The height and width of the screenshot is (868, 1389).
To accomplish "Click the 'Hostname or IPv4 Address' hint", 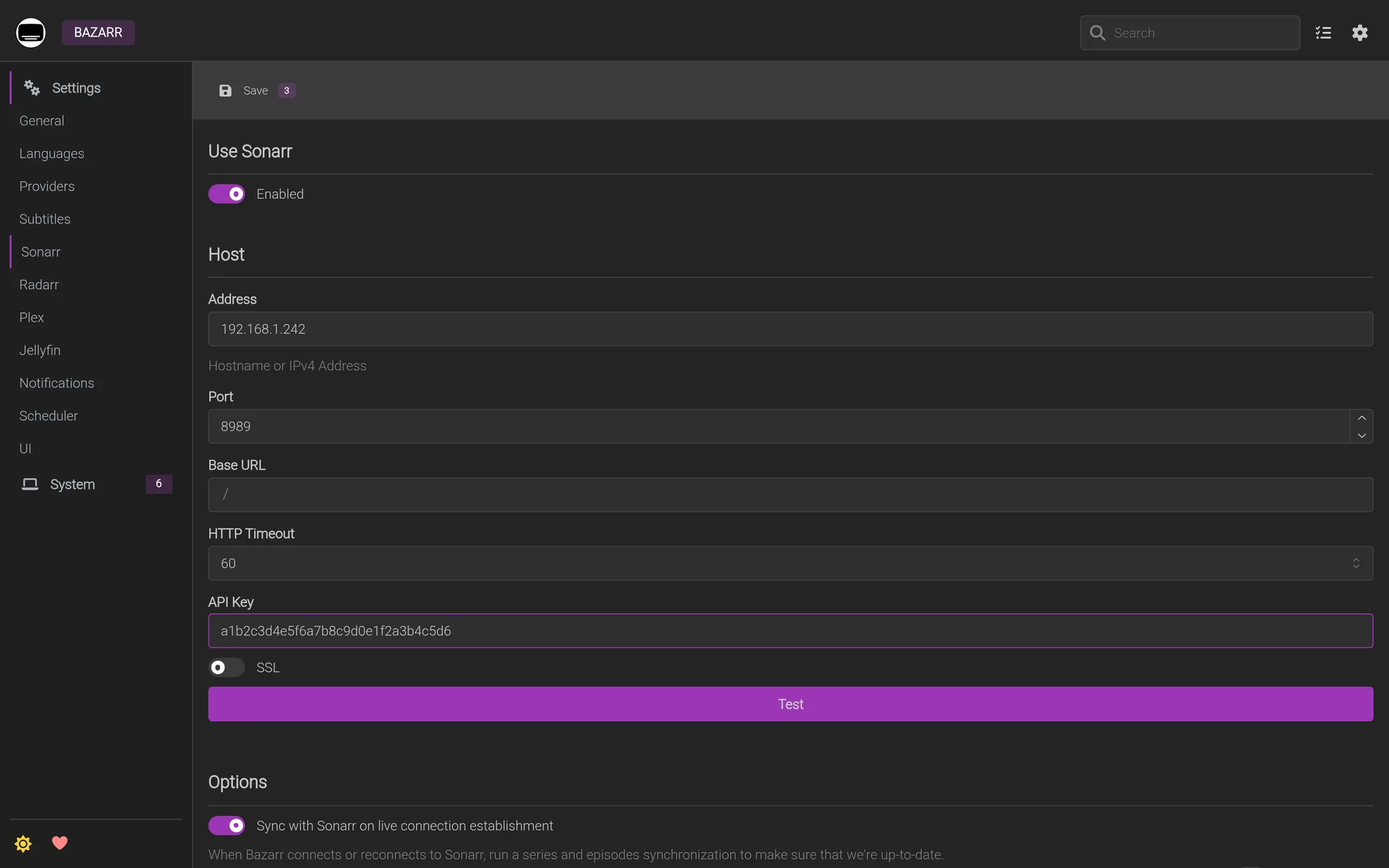I will [x=287, y=366].
